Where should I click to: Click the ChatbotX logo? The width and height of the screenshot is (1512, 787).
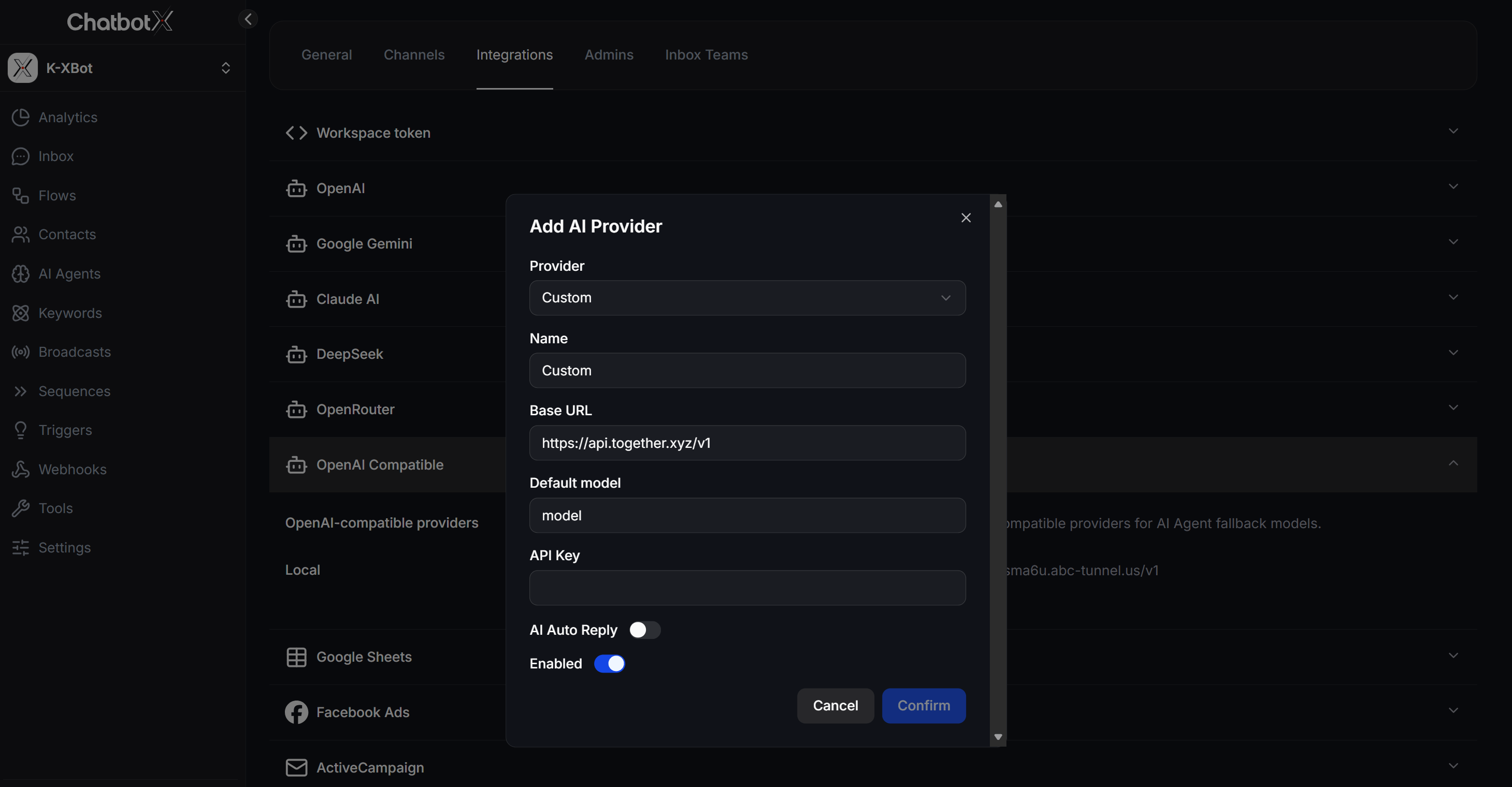[x=120, y=21]
